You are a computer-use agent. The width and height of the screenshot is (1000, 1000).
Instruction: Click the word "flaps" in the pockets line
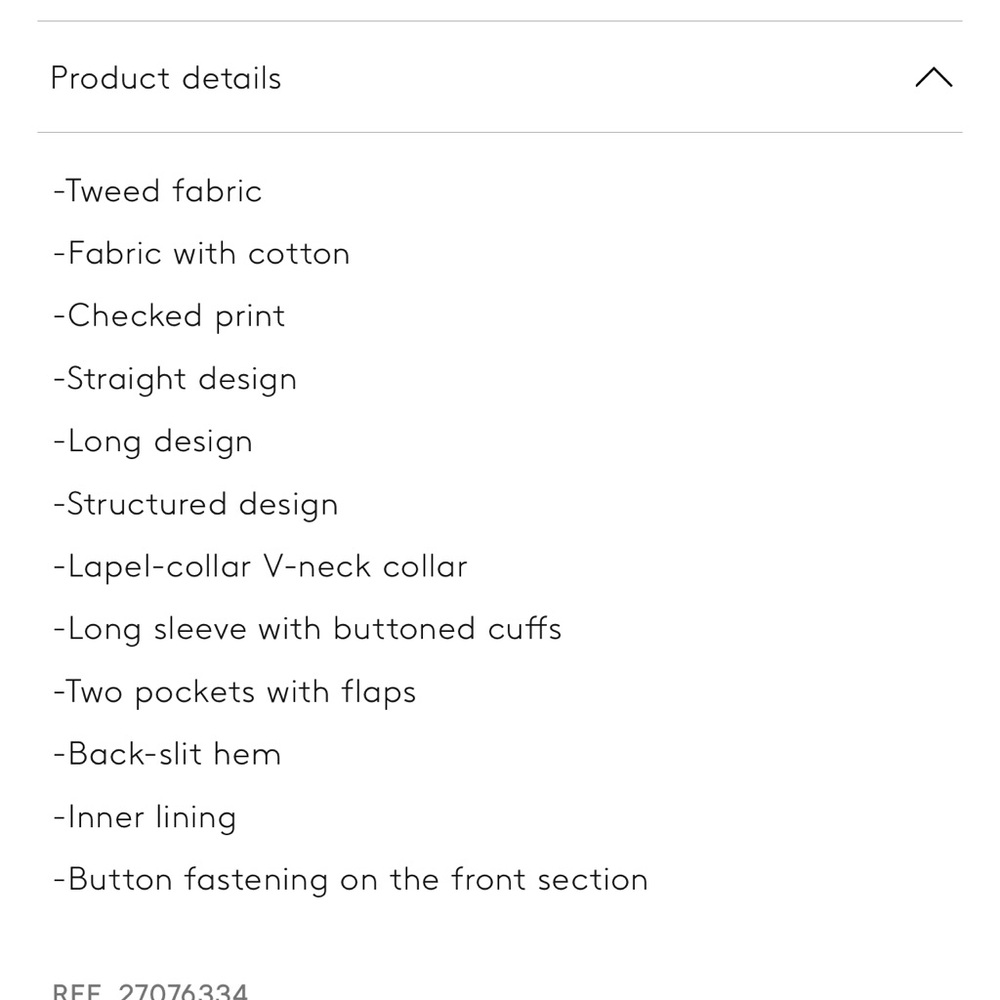pyautogui.click(x=378, y=692)
